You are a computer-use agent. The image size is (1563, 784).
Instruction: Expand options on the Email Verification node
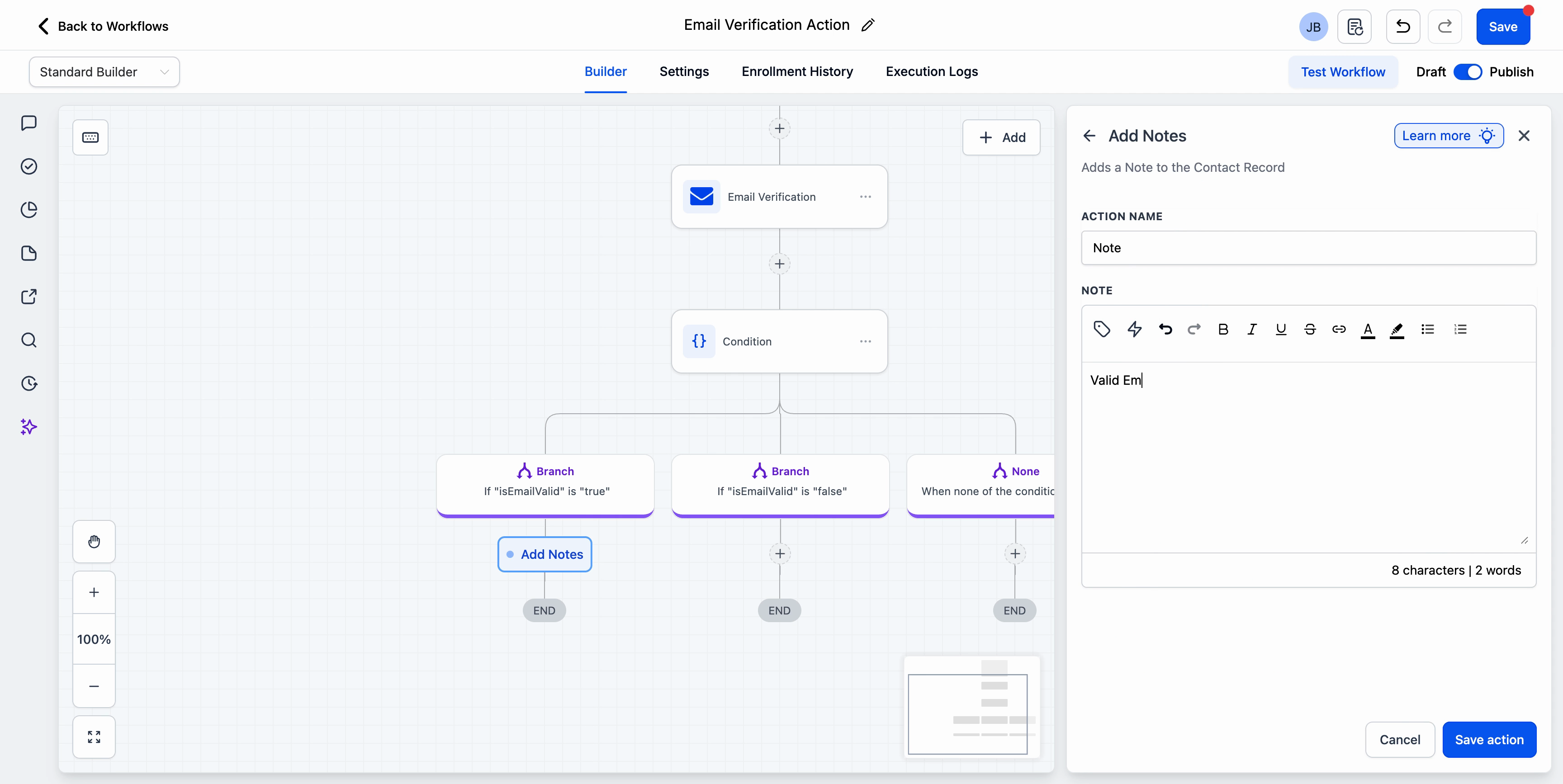coord(865,197)
